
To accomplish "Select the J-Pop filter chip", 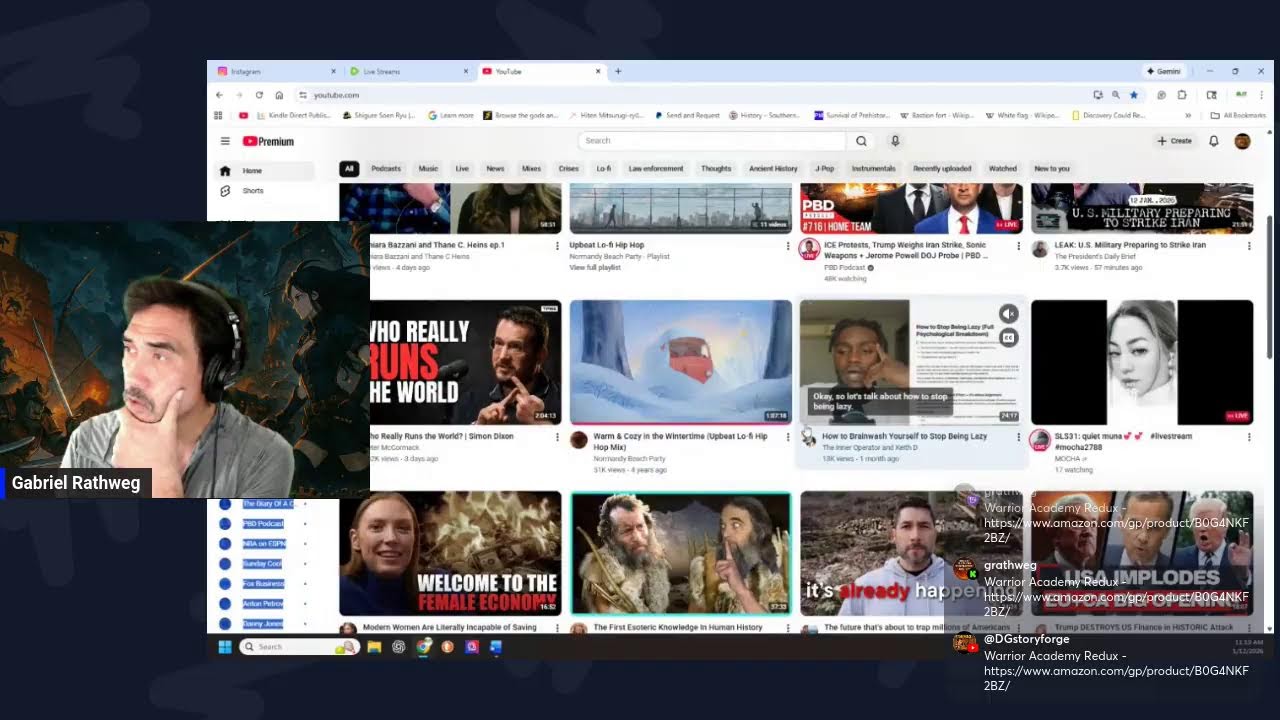I will (825, 169).
